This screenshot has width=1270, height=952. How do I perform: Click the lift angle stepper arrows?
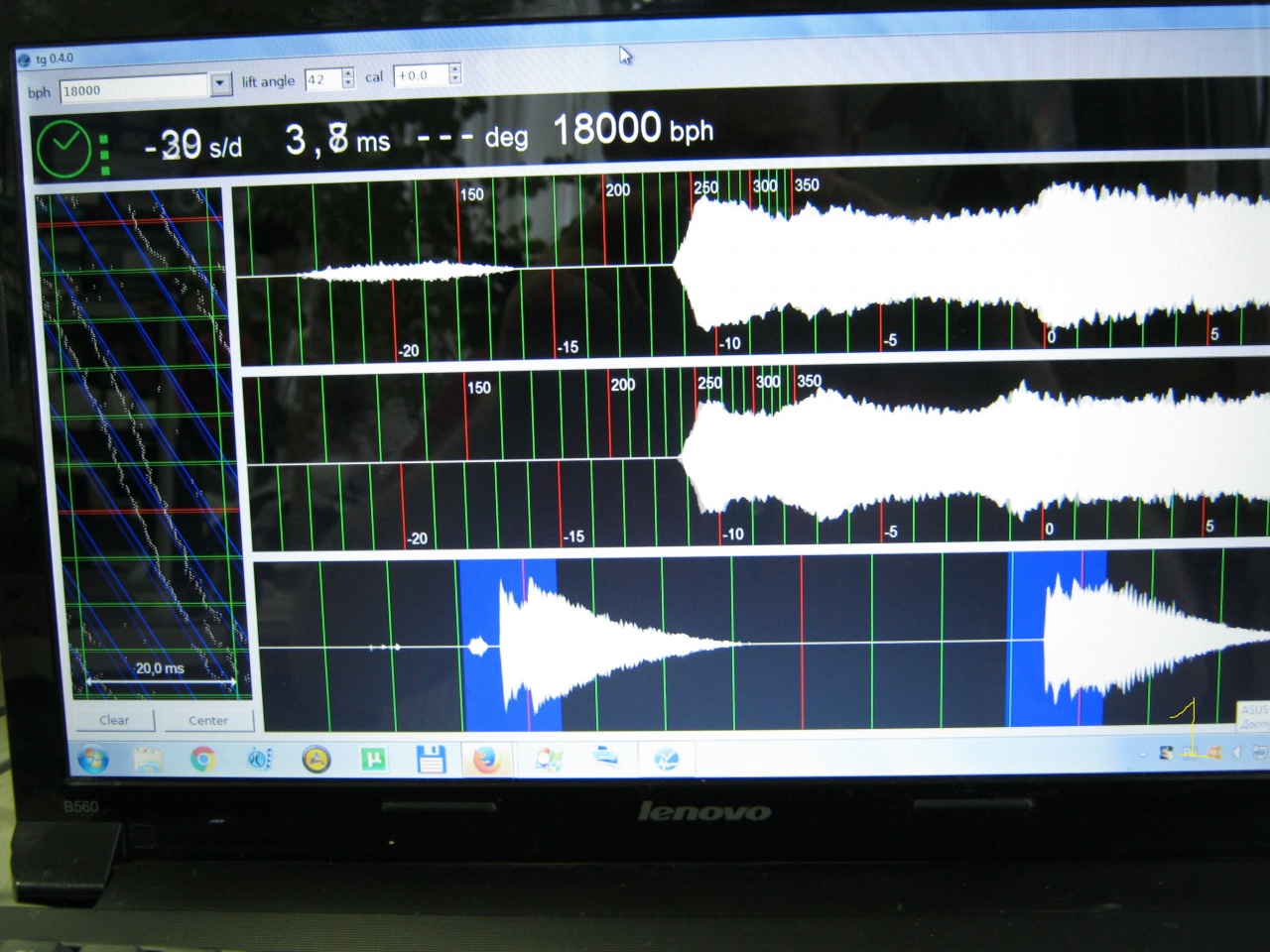coord(348,78)
